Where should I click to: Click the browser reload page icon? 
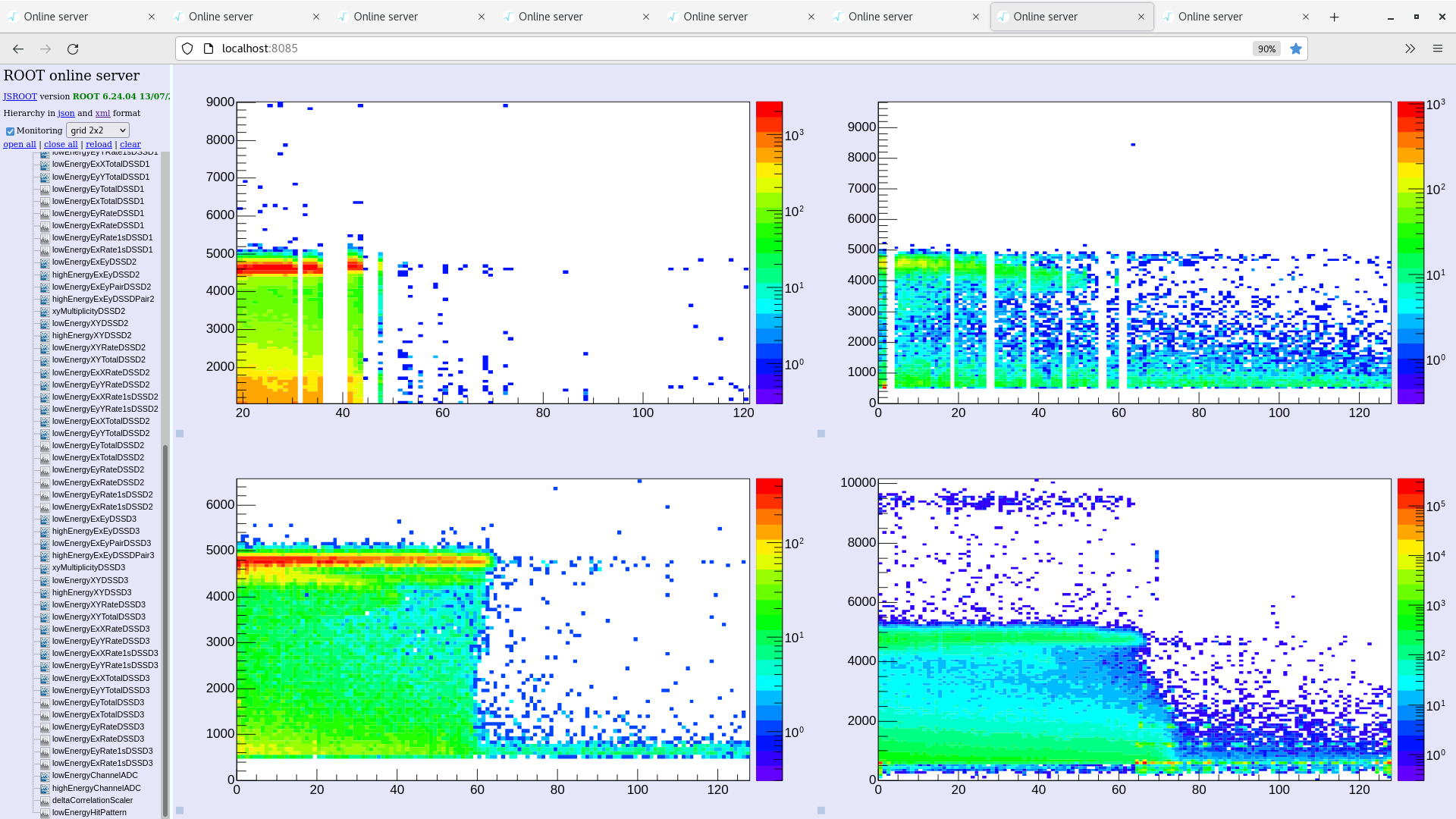[x=73, y=49]
